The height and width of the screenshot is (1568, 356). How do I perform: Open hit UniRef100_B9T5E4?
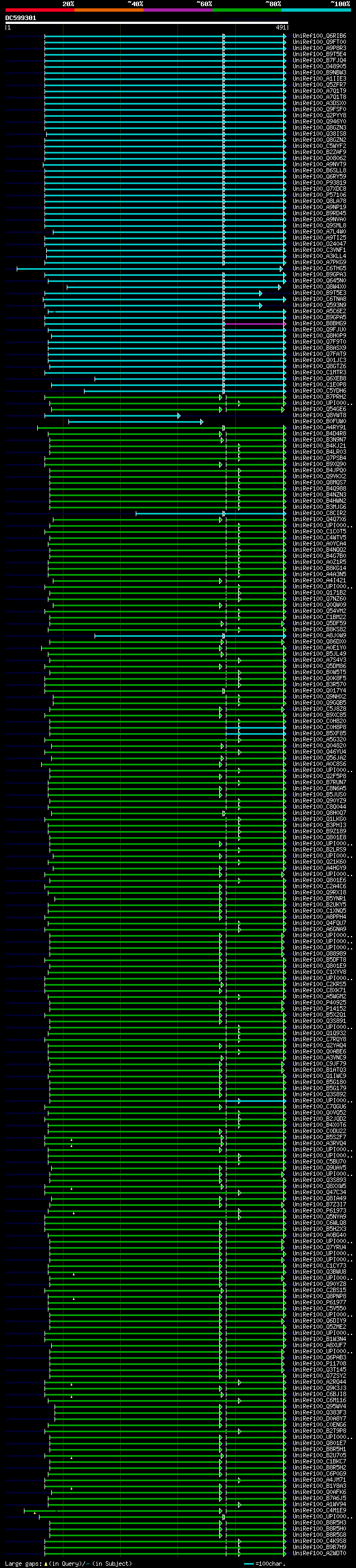319,54
